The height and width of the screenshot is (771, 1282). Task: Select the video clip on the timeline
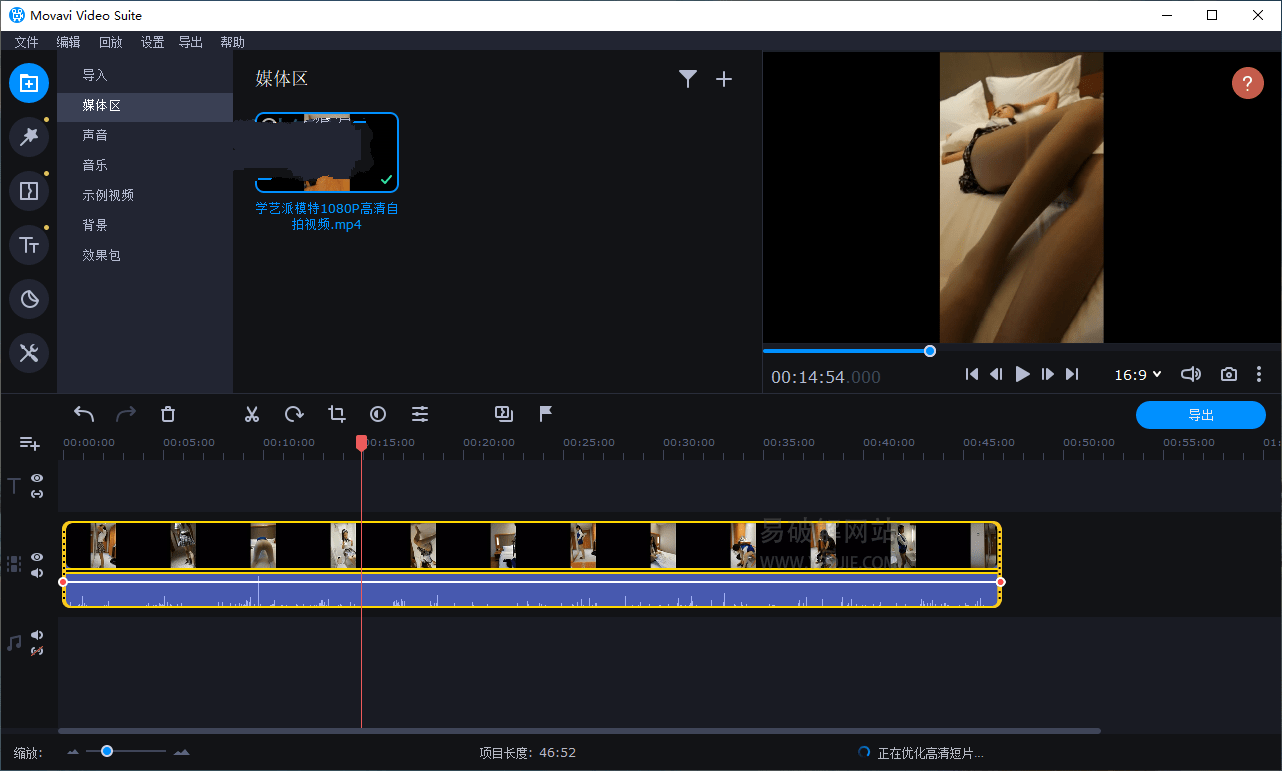tap(531, 546)
